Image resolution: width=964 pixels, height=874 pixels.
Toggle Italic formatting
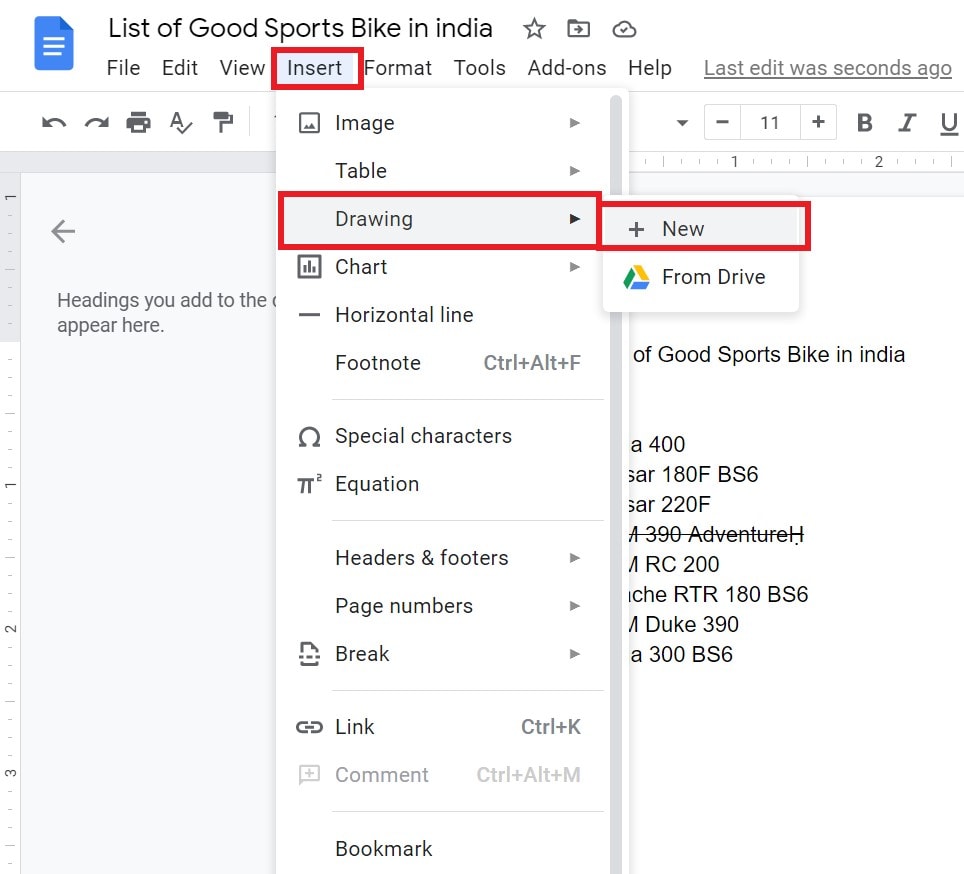point(907,121)
